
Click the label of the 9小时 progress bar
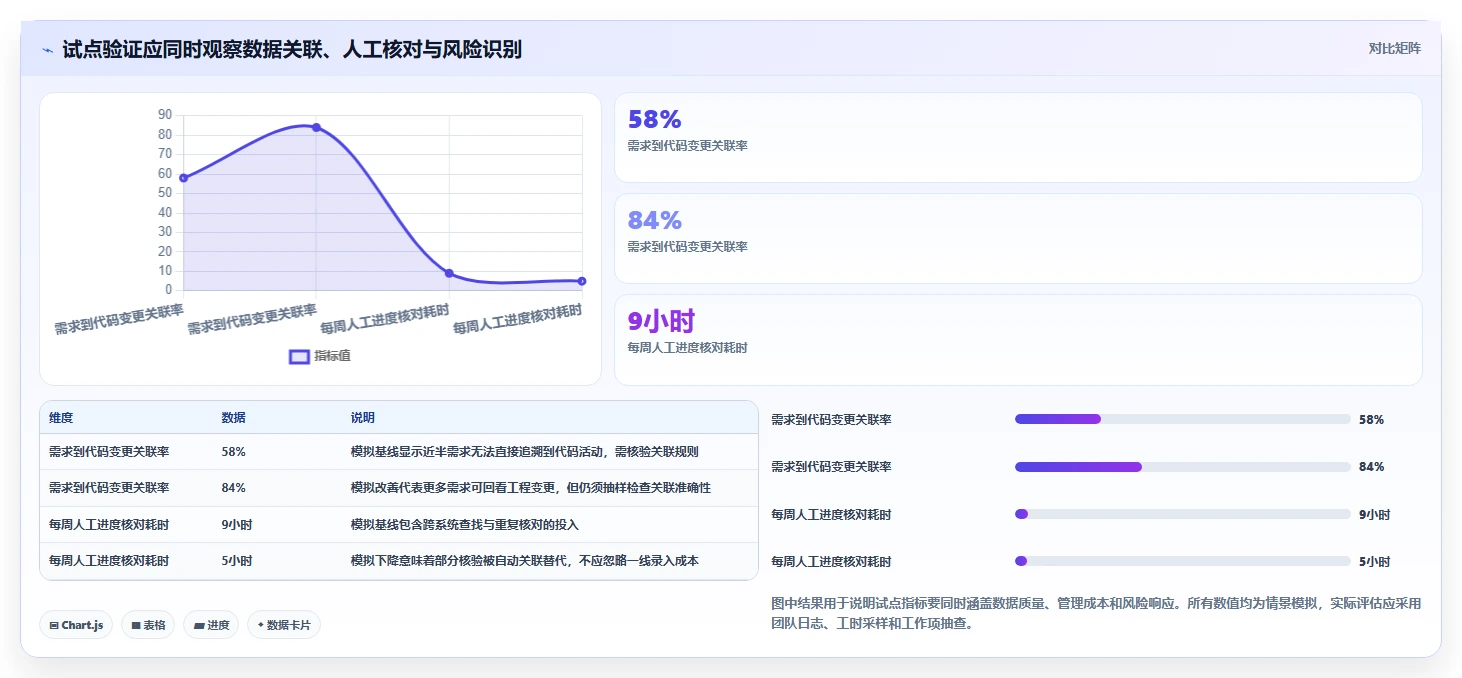click(x=831, y=515)
